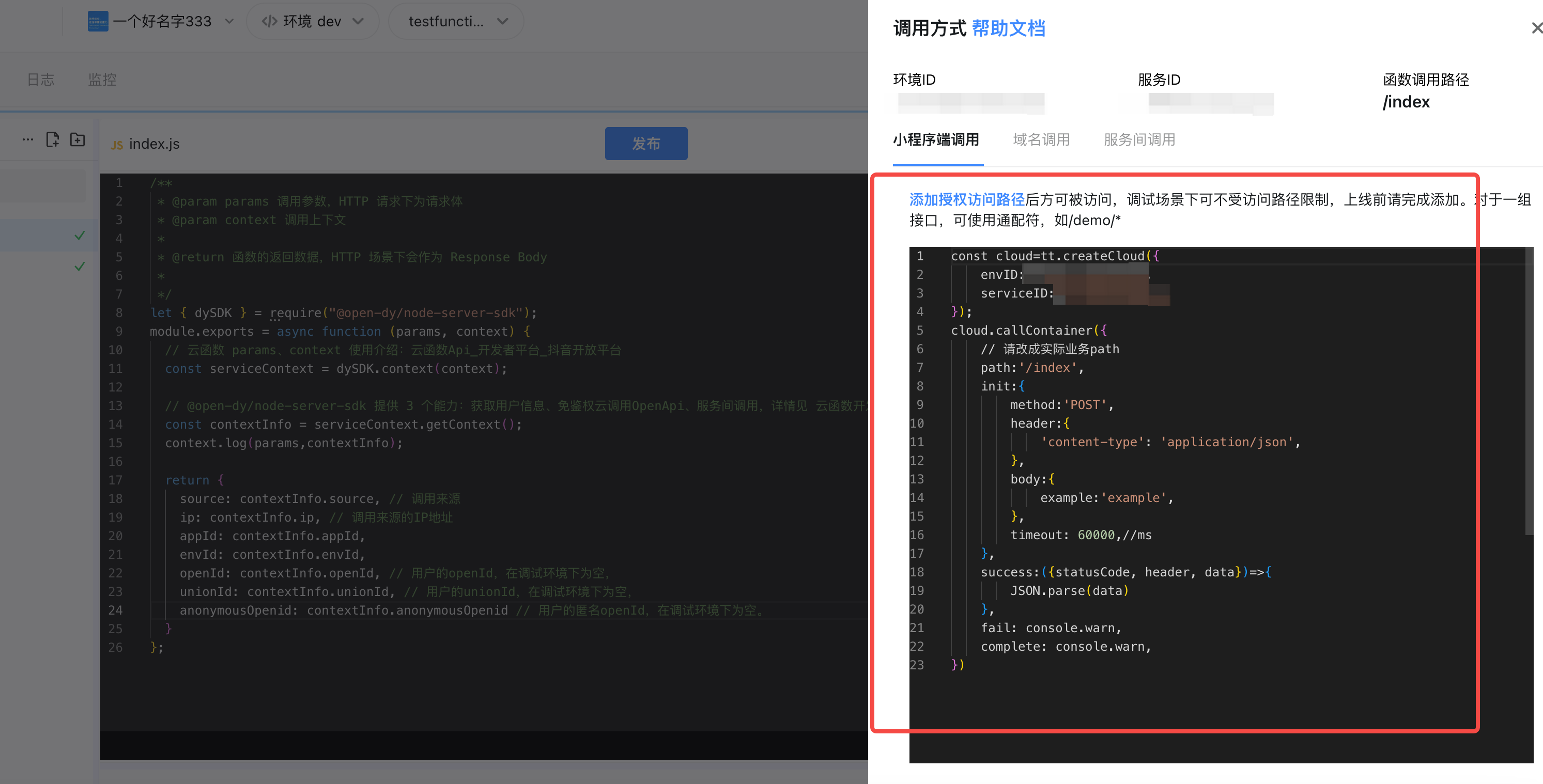Open the 日志 tab

pyautogui.click(x=41, y=80)
